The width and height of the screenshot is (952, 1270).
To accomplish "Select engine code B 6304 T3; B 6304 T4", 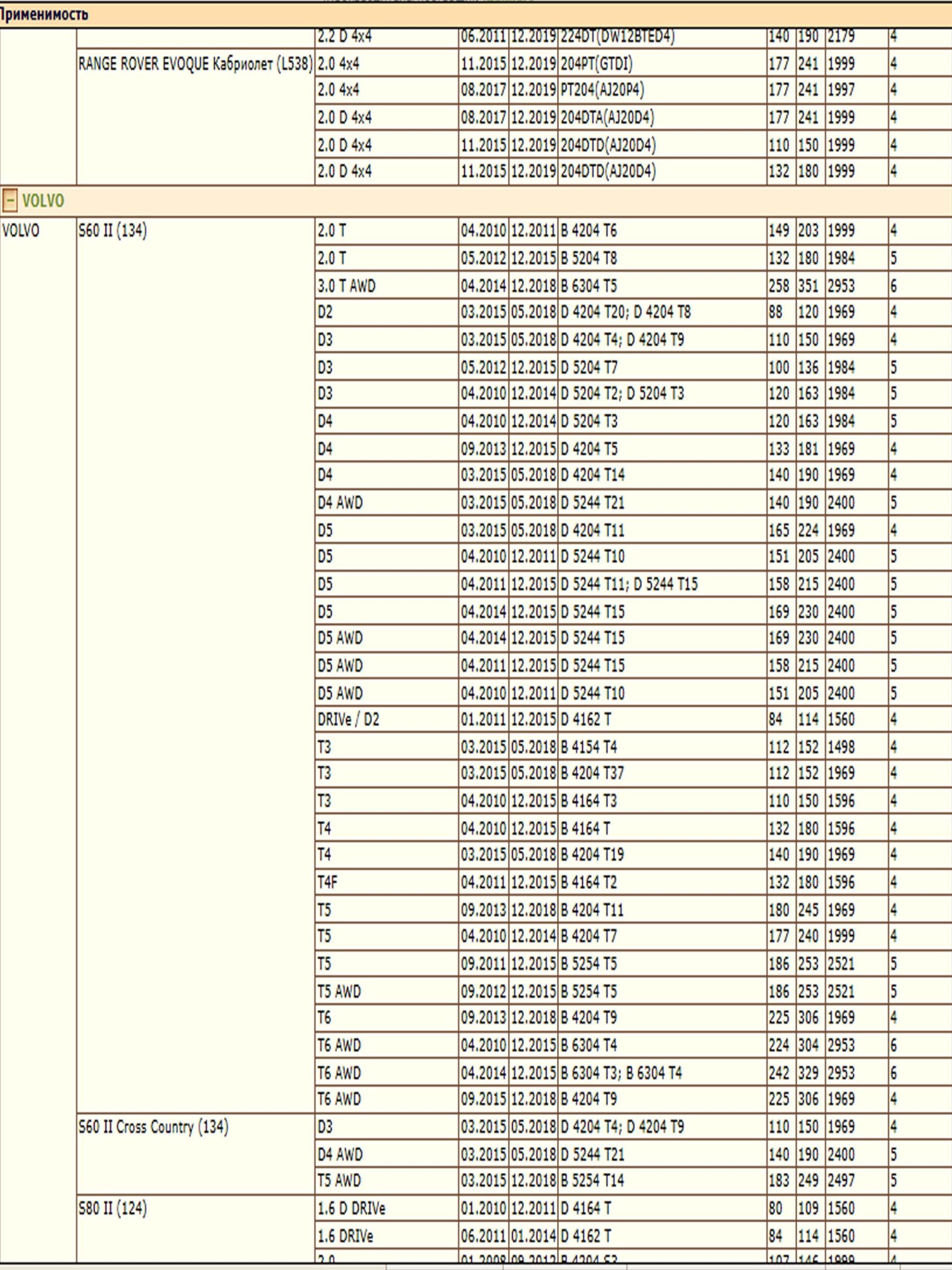I will [x=621, y=1073].
